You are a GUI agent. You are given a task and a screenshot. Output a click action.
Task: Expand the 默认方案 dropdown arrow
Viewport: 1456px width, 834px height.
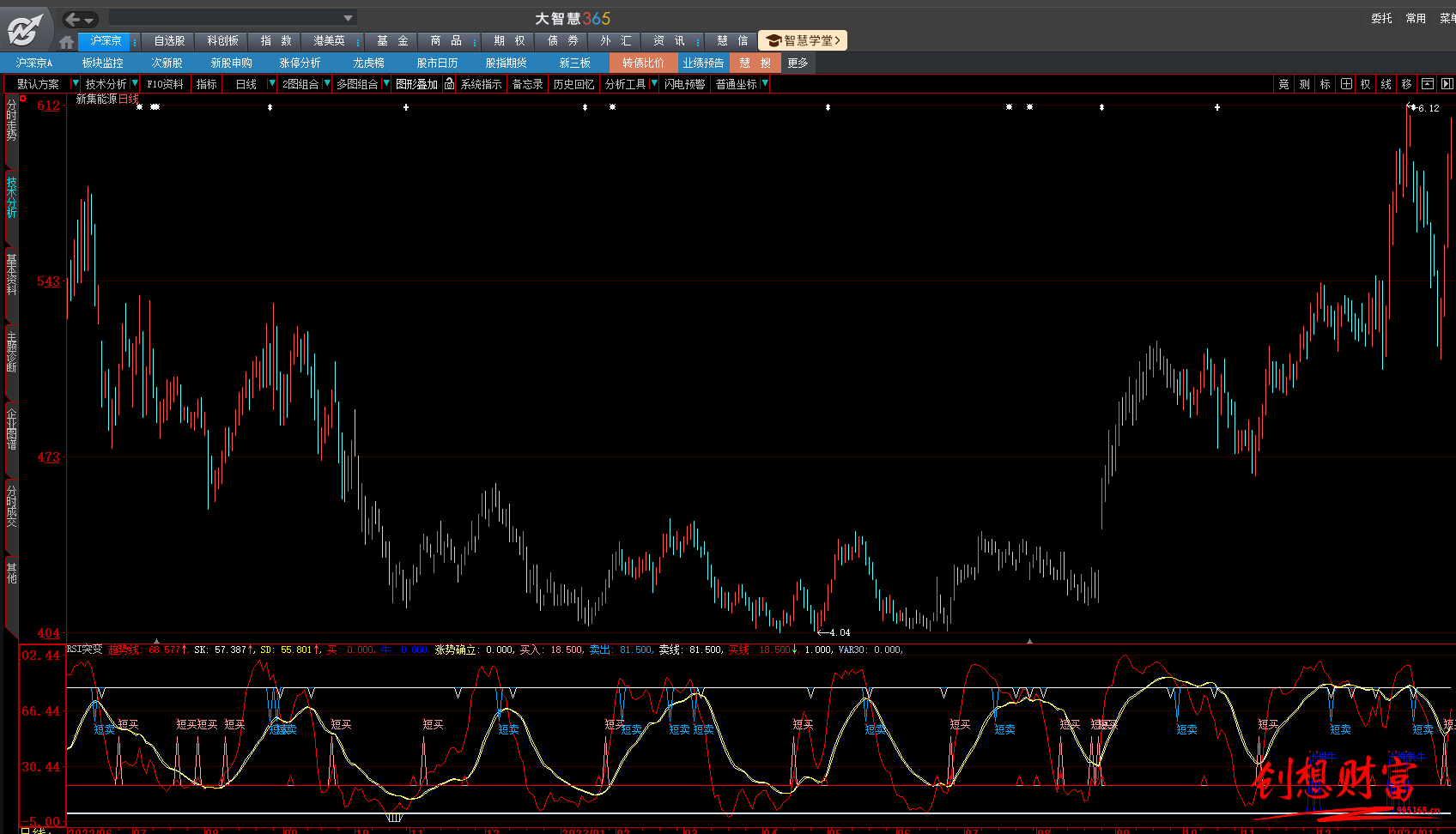(75, 83)
